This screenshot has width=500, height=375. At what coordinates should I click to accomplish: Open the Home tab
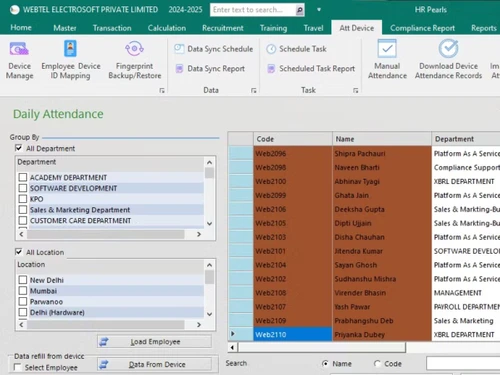(21, 28)
